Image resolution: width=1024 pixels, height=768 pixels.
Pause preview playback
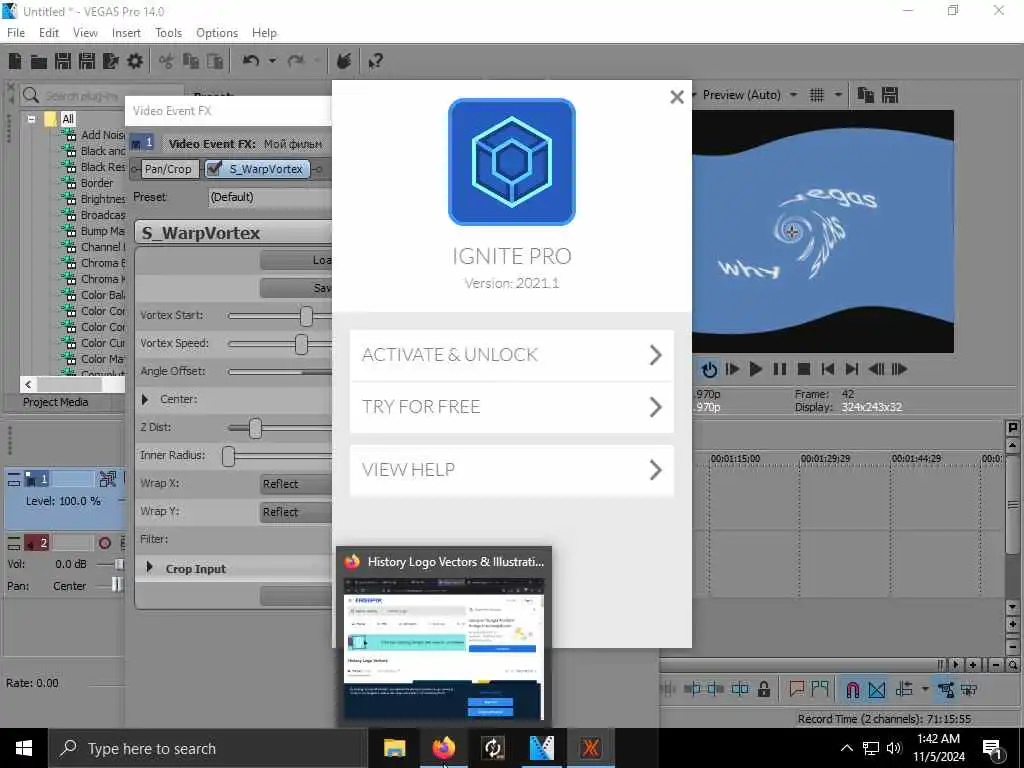(780, 370)
